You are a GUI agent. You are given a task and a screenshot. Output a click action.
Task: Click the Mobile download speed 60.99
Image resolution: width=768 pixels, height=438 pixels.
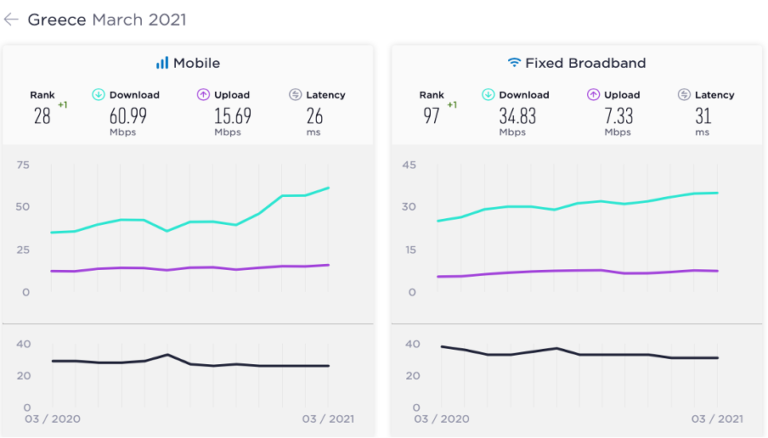[x=128, y=116]
